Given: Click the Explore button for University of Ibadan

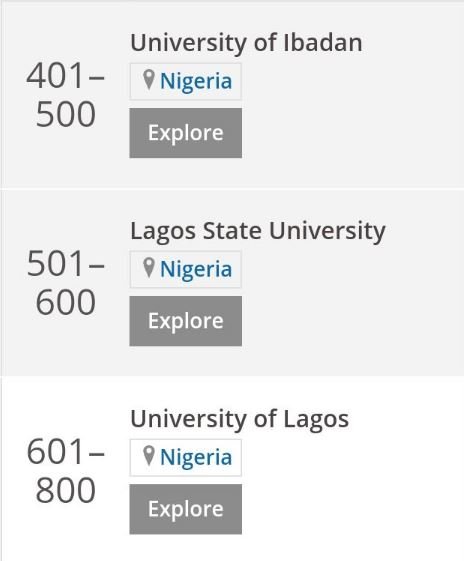Looking at the screenshot, I should pos(186,133).
